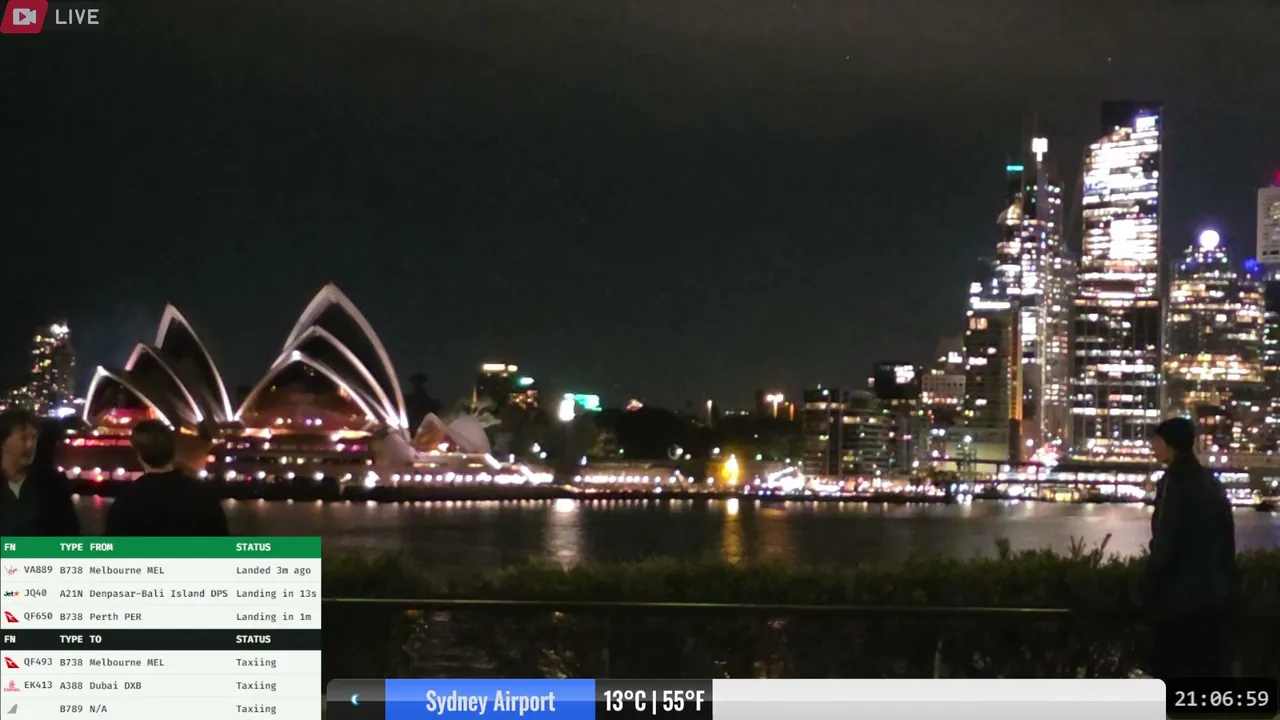This screenshot has height=720, width=1280.
Task: Click the STATUS header of the arrivals table
Action: click(x=253, y=547)
